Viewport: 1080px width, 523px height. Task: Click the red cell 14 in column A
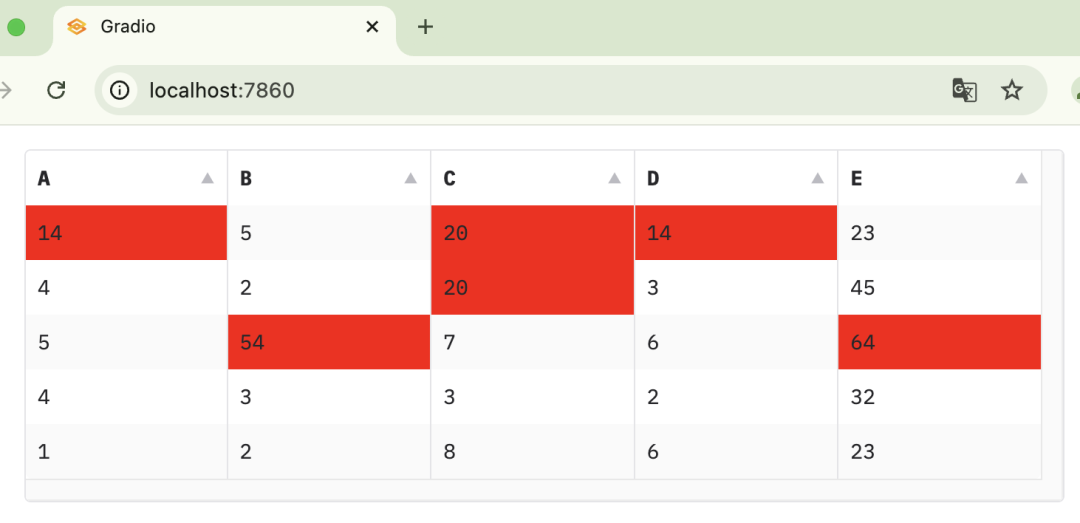click(x=126, y=233)
